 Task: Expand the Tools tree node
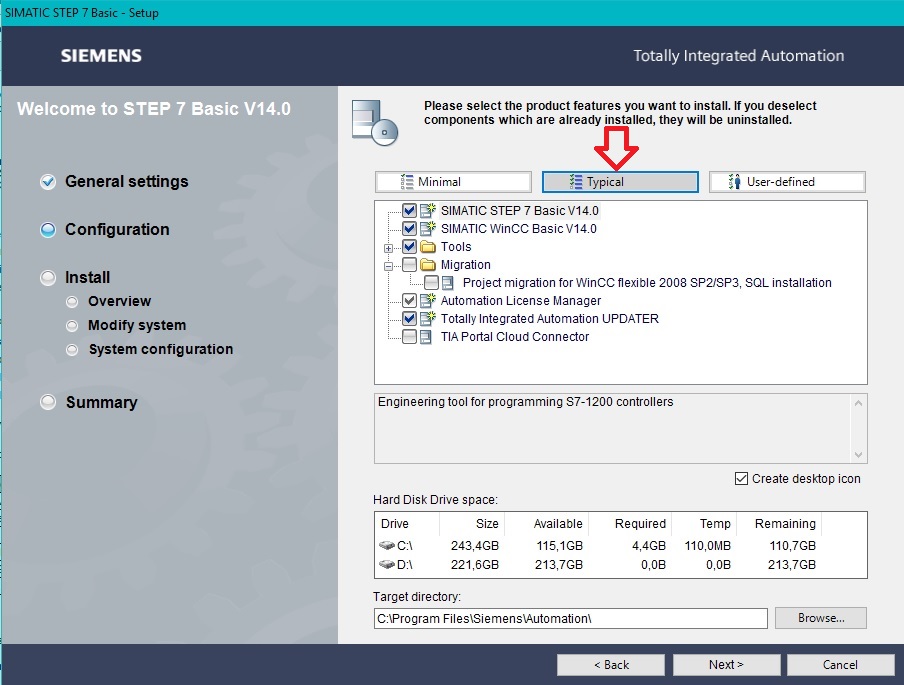click(x=389, y=247)
